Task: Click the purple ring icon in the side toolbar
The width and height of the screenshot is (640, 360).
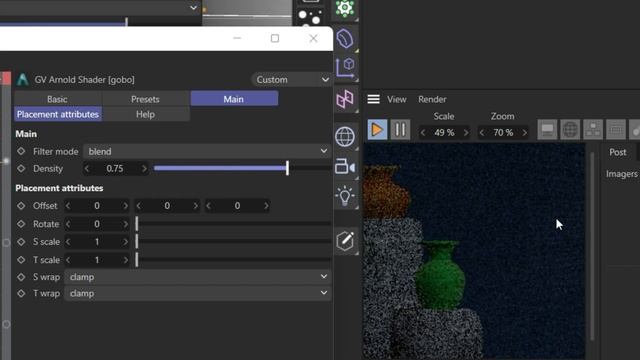Action: 345,38
